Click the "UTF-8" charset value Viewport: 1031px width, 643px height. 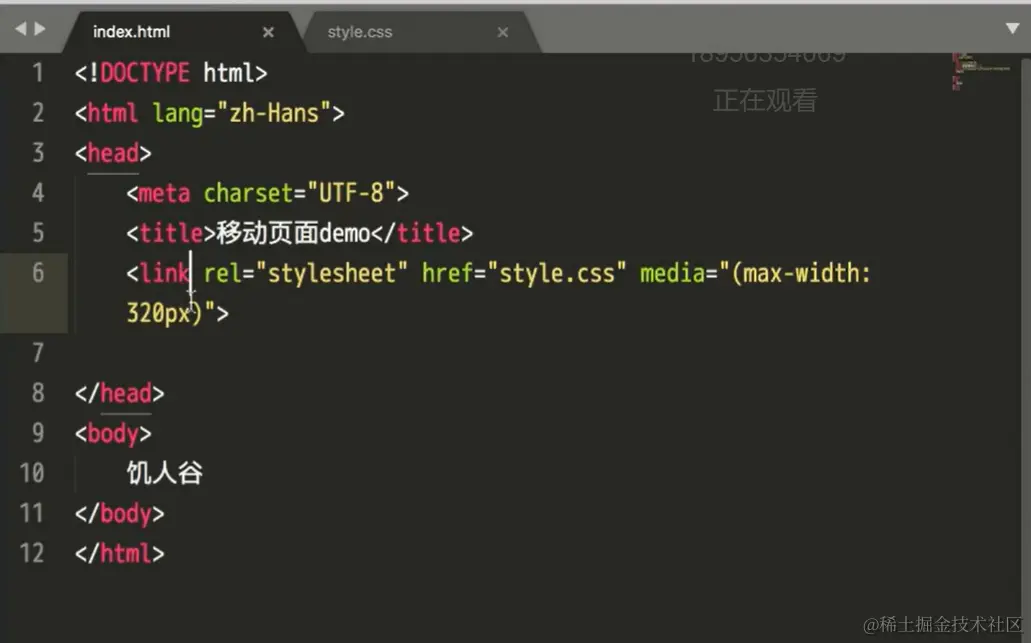(x=352, y=193)
